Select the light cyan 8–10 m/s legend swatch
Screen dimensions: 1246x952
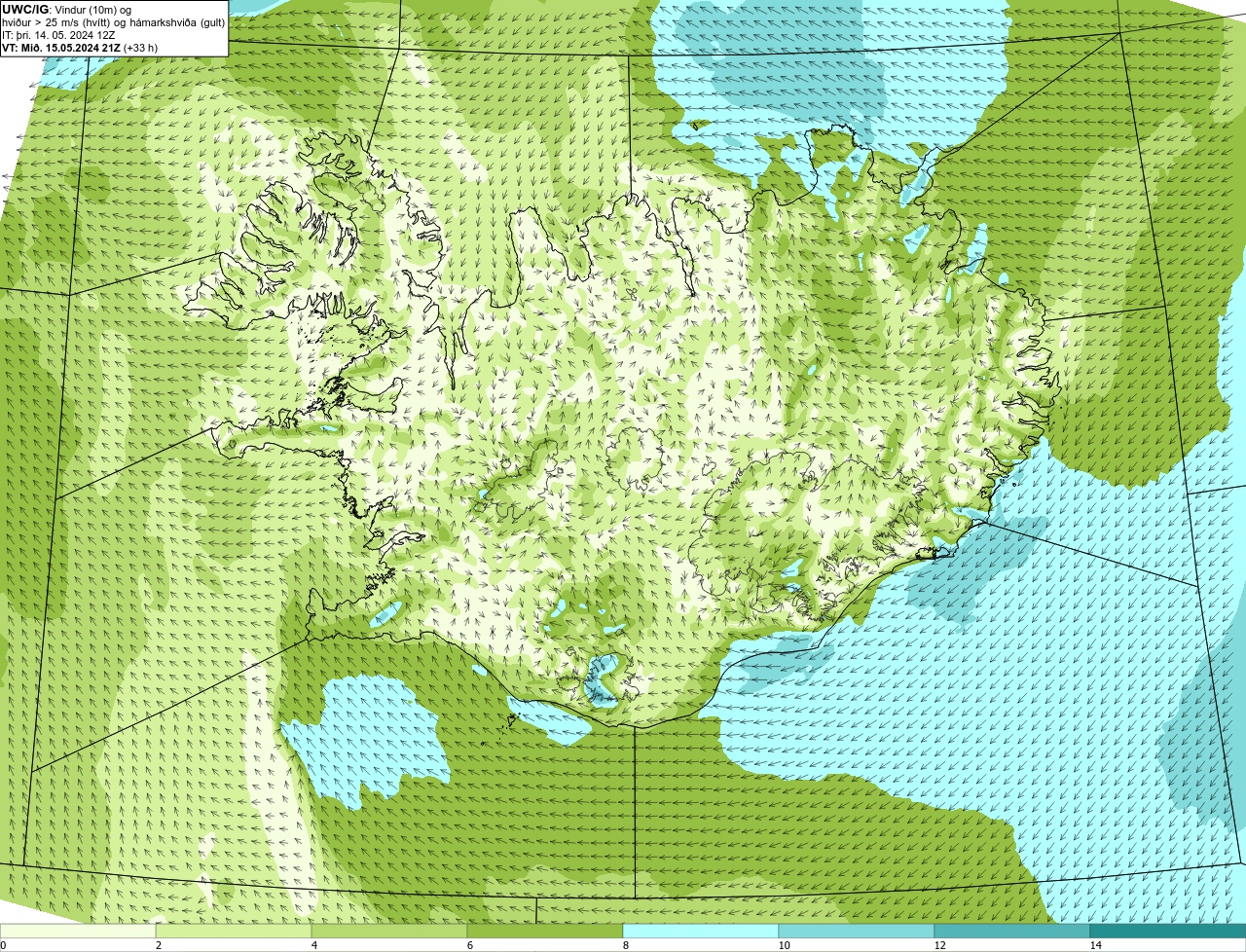[x=701, y=931]
